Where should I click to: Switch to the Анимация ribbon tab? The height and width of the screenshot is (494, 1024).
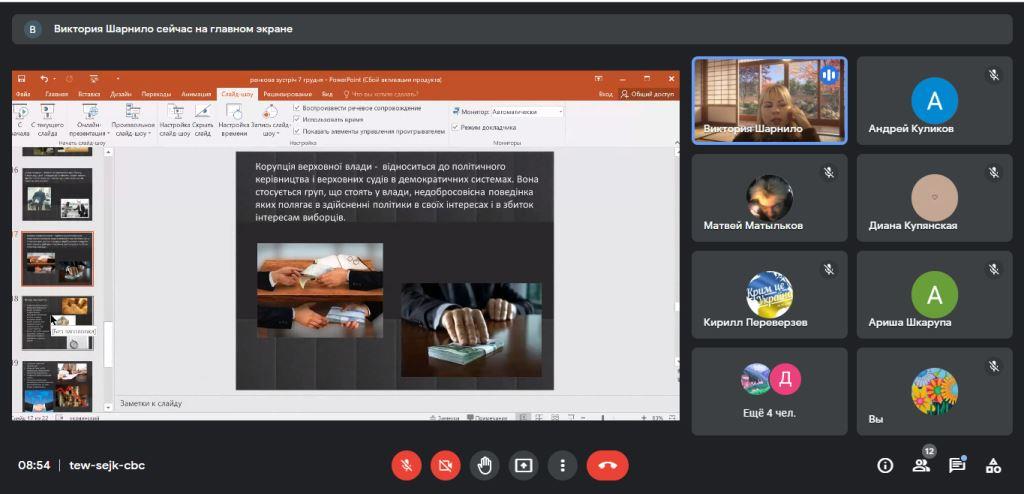pyautogui.click(x=197, y=94)
